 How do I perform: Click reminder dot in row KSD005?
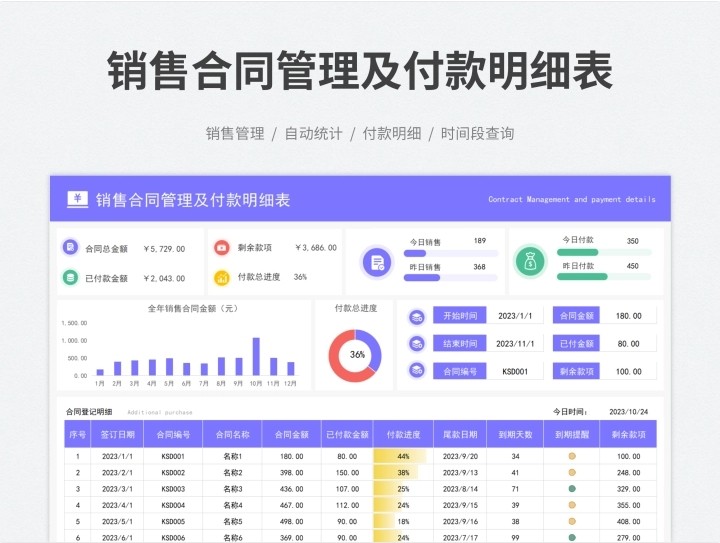[x=572, y=521]
